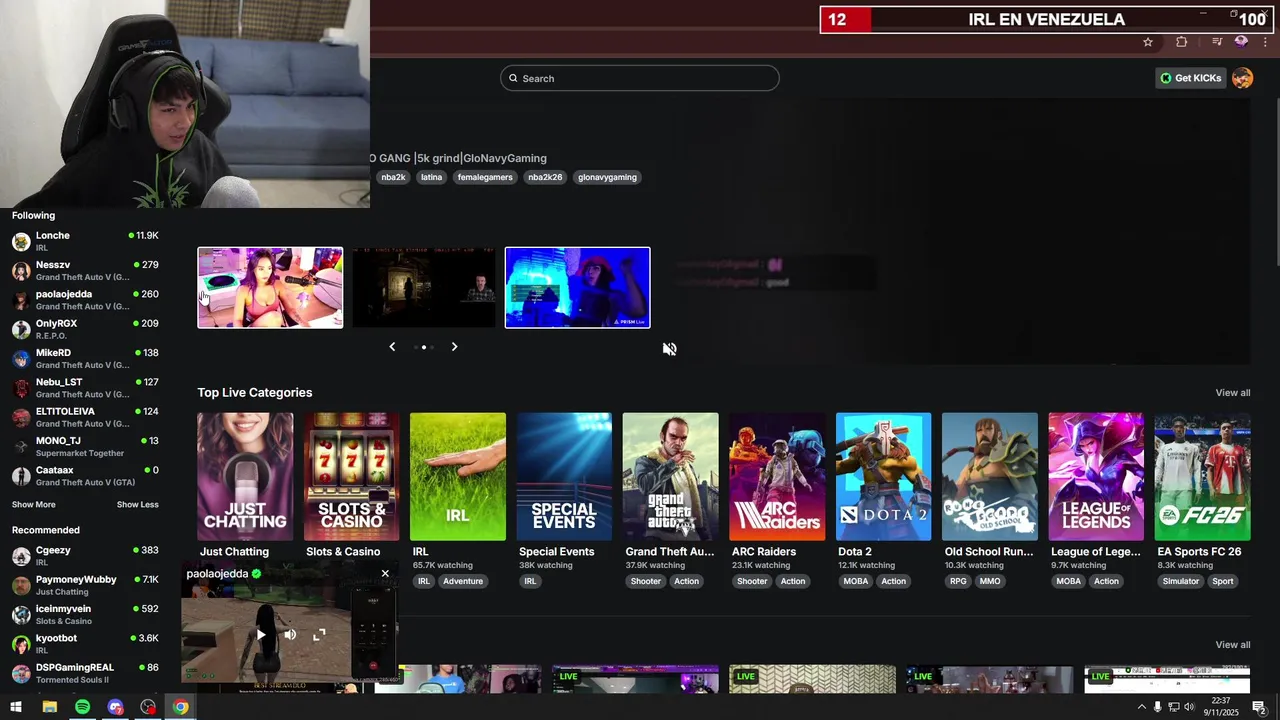Open MikeRD's channel in Following

85,358
